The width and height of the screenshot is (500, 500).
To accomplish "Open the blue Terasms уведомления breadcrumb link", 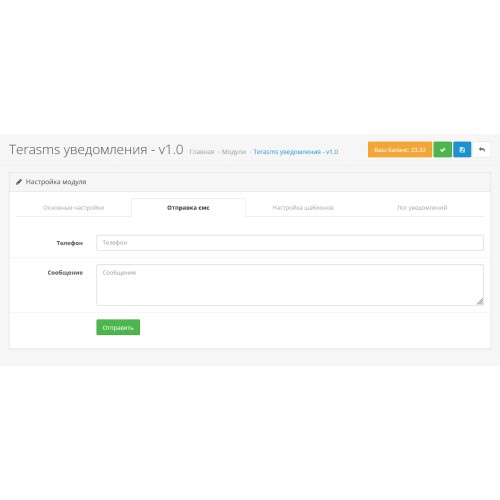I will [x=296, y=152].
